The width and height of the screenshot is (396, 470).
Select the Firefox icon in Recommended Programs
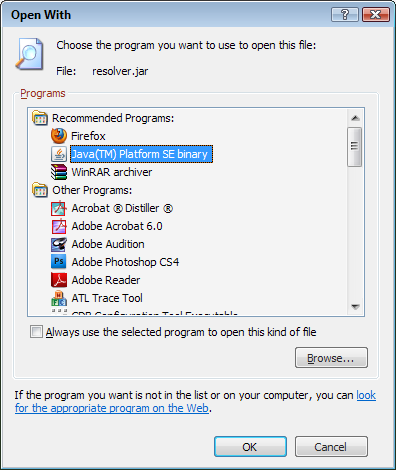click(x=59, y=136)
